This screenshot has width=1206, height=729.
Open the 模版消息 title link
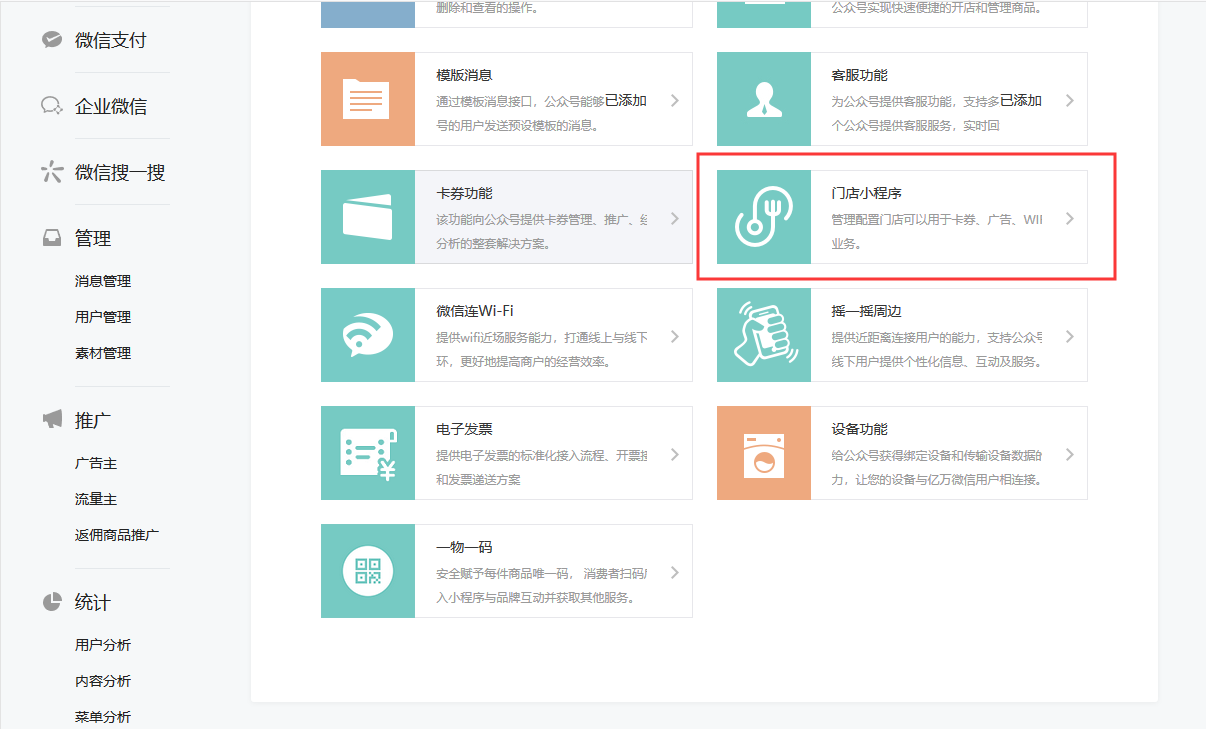coord(464,75)
